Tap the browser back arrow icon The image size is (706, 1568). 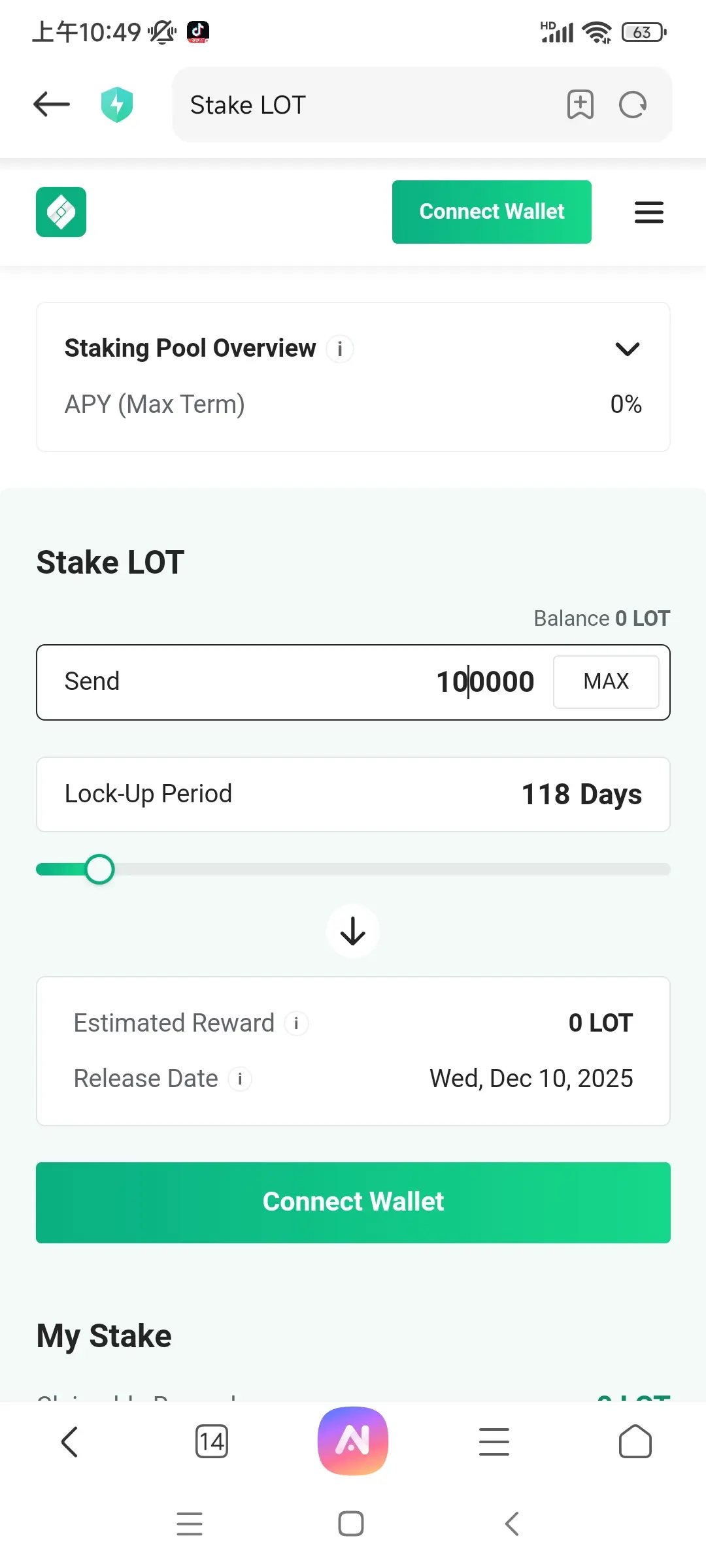click(52, 104)
